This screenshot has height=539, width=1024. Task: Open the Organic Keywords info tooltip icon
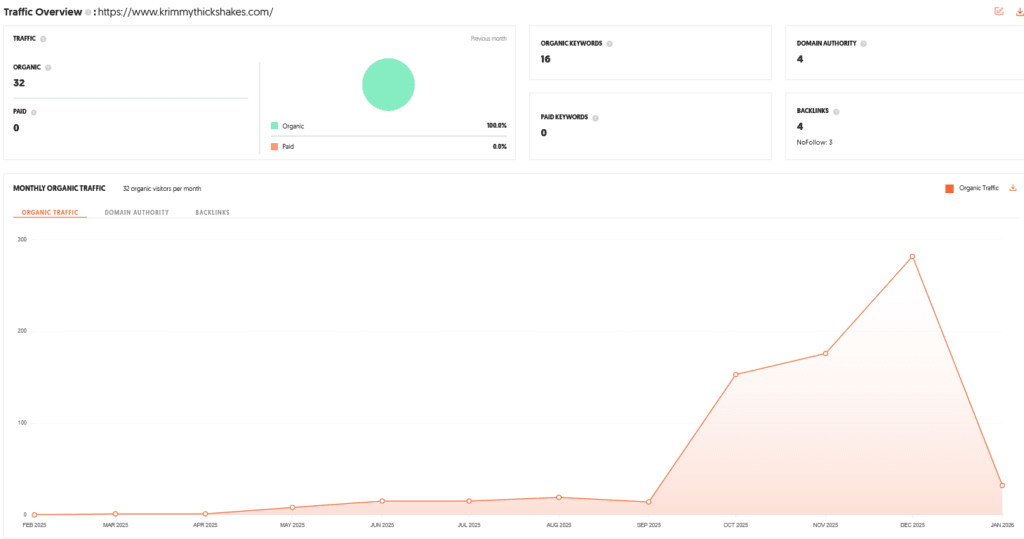[610, 44]
